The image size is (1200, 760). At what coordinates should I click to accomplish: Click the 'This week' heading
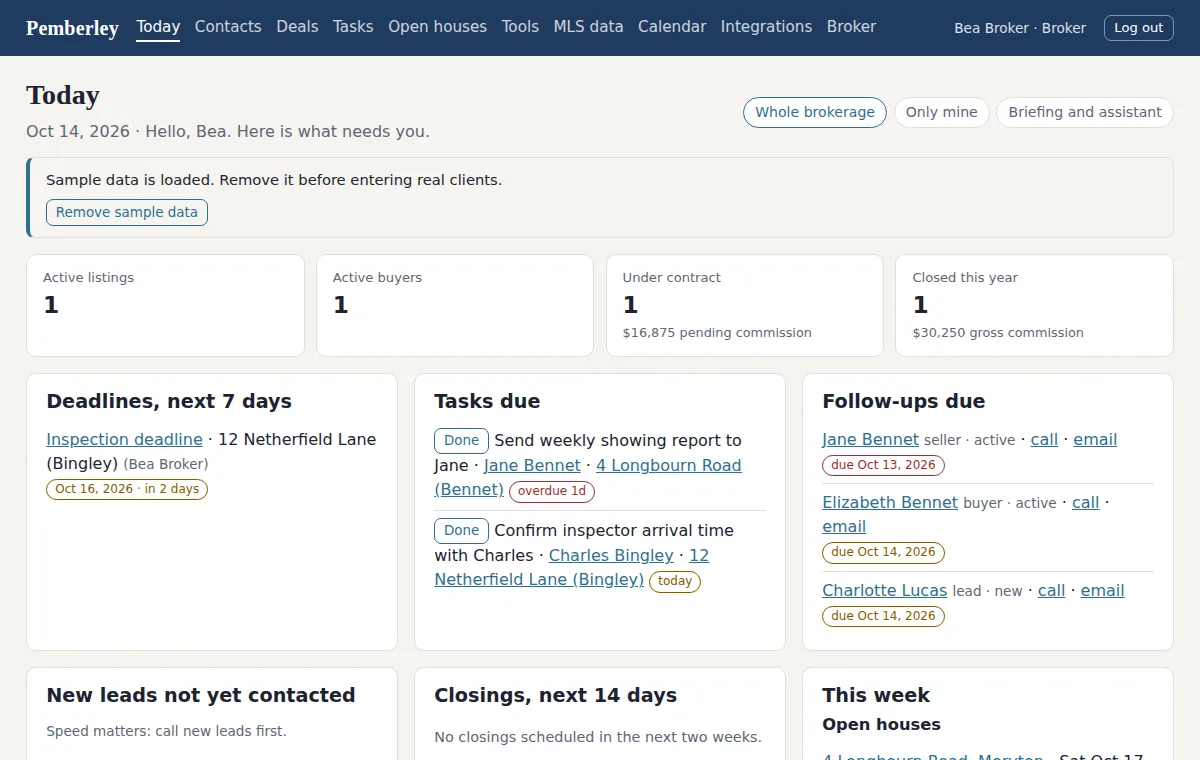876,695
